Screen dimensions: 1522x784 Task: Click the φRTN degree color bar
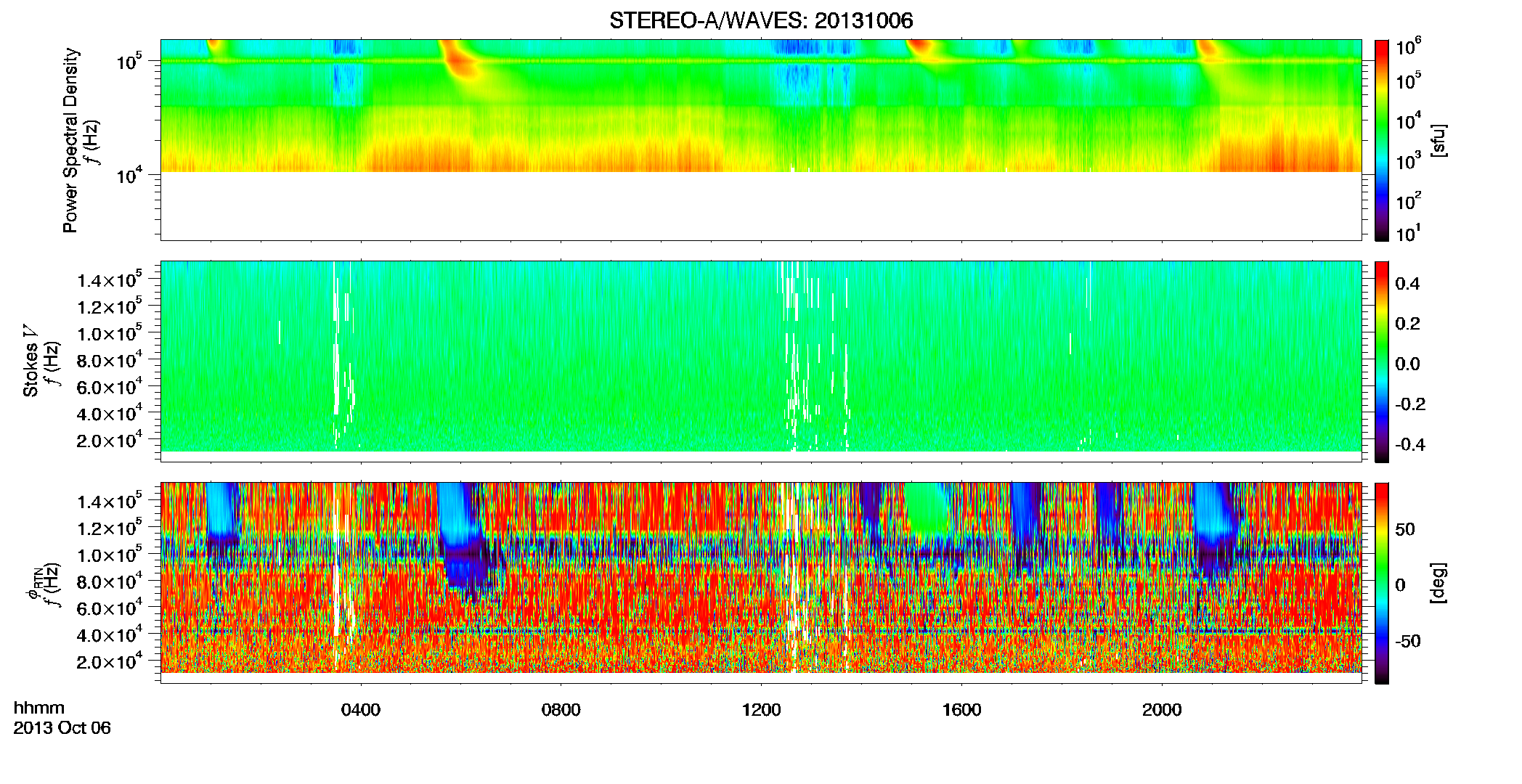[1382, 583]
